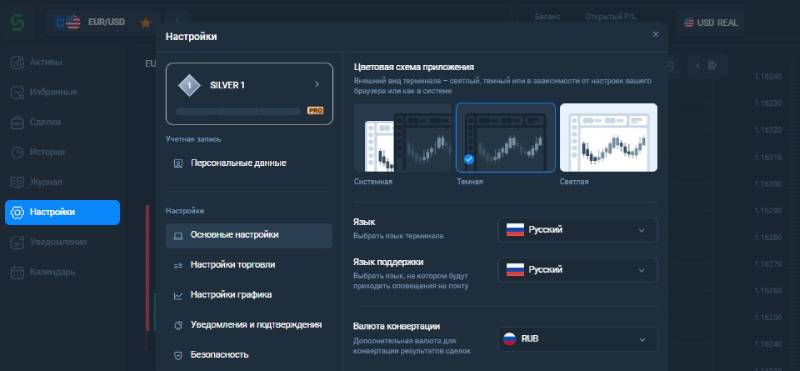Click the Russian flag in Язык поддержки dropdown
This screenshot has height=371, width=800.
515,270
